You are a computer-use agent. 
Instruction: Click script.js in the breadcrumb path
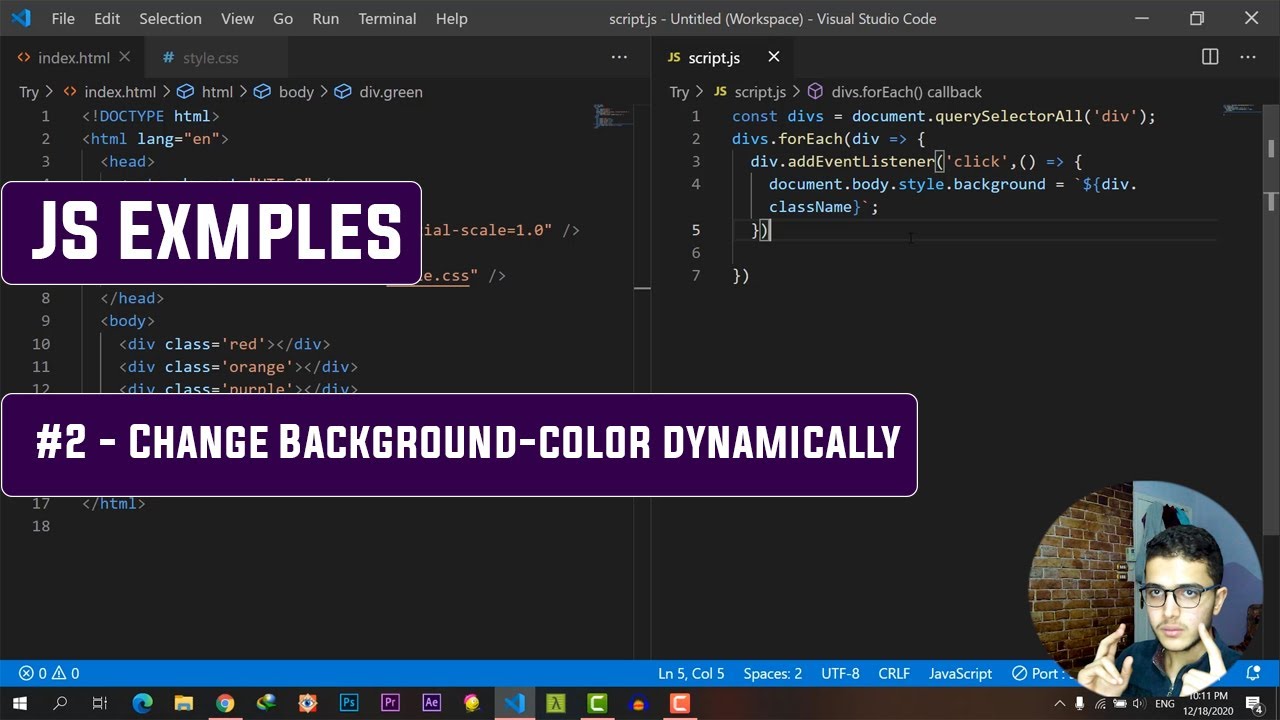tap(760, 92)
